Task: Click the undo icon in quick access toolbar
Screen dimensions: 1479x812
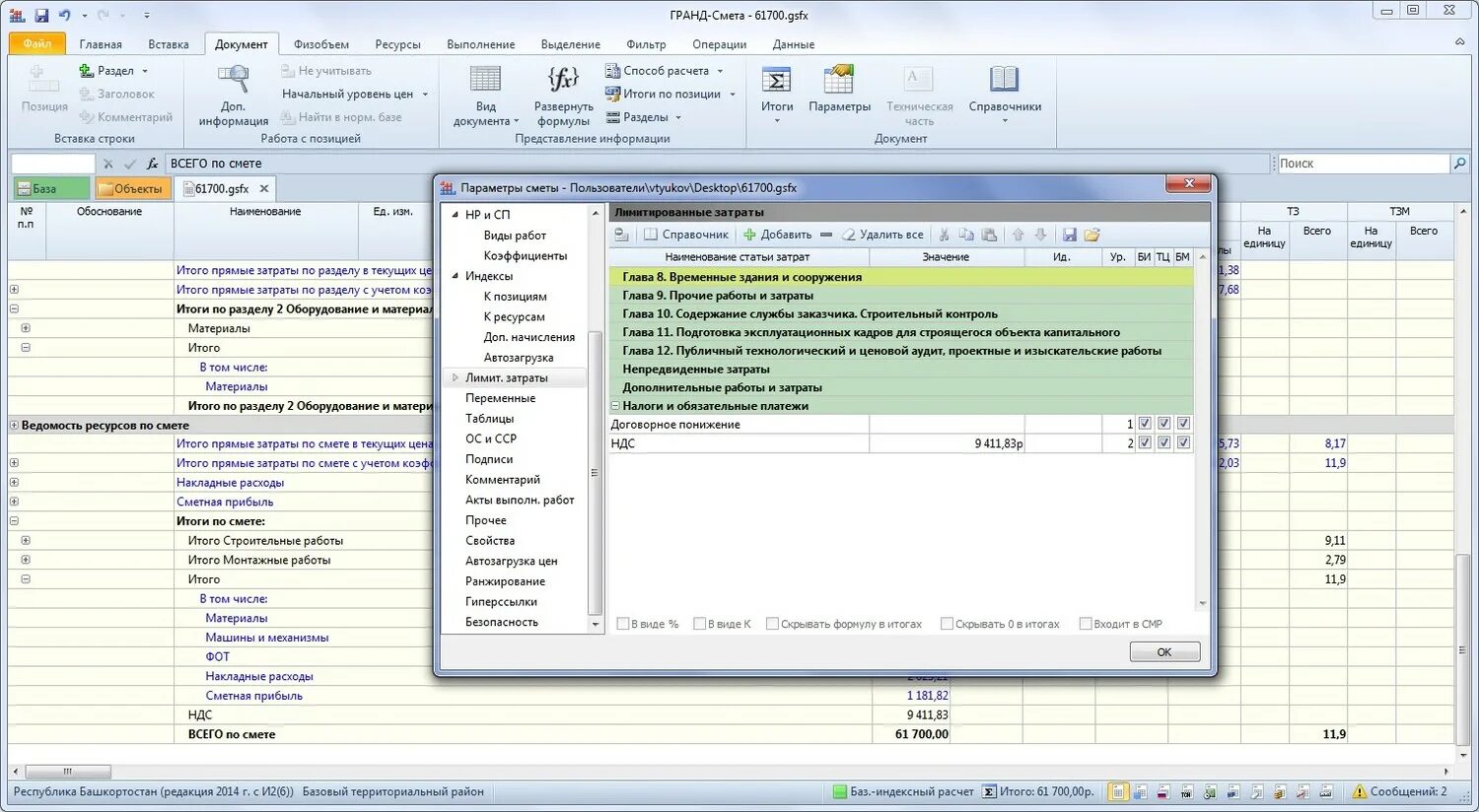Action: click(65, 15)
